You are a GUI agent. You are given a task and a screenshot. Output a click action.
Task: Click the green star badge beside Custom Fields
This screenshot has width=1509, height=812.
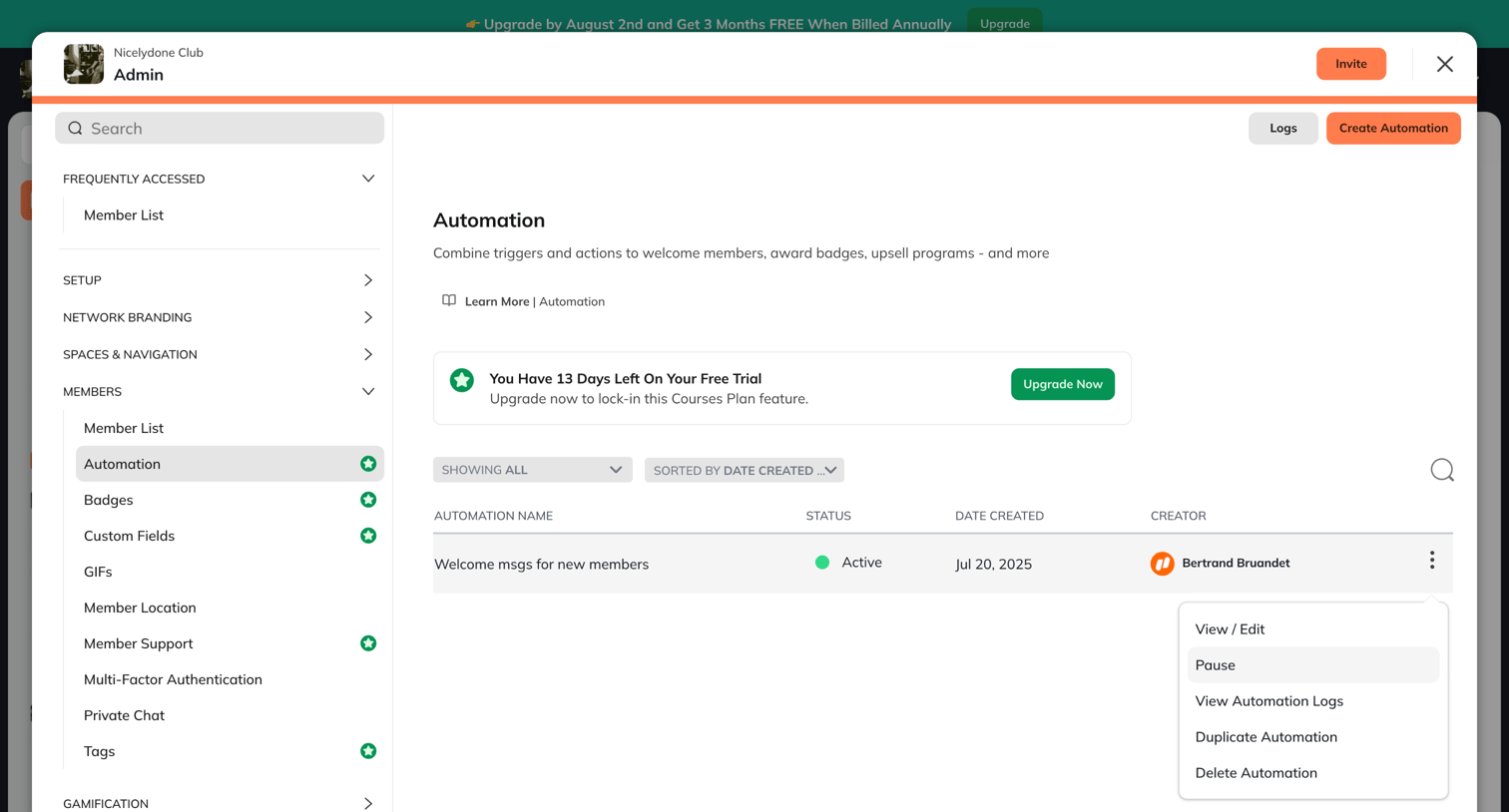[368, 536]
